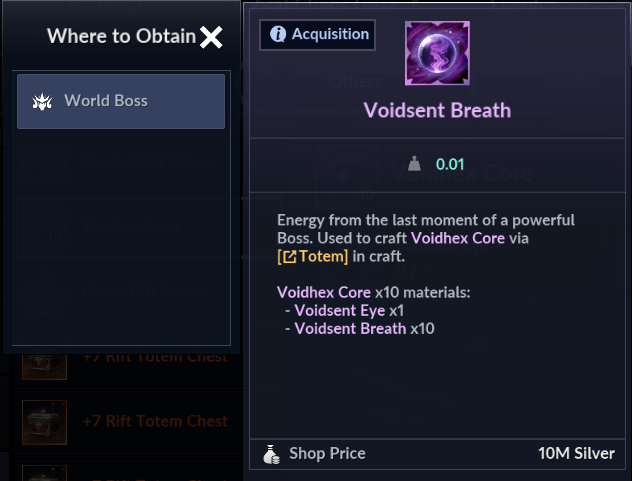Click the info icon beside Acquisition
Viewport: 632px width, 481px height.
(278, 35)
